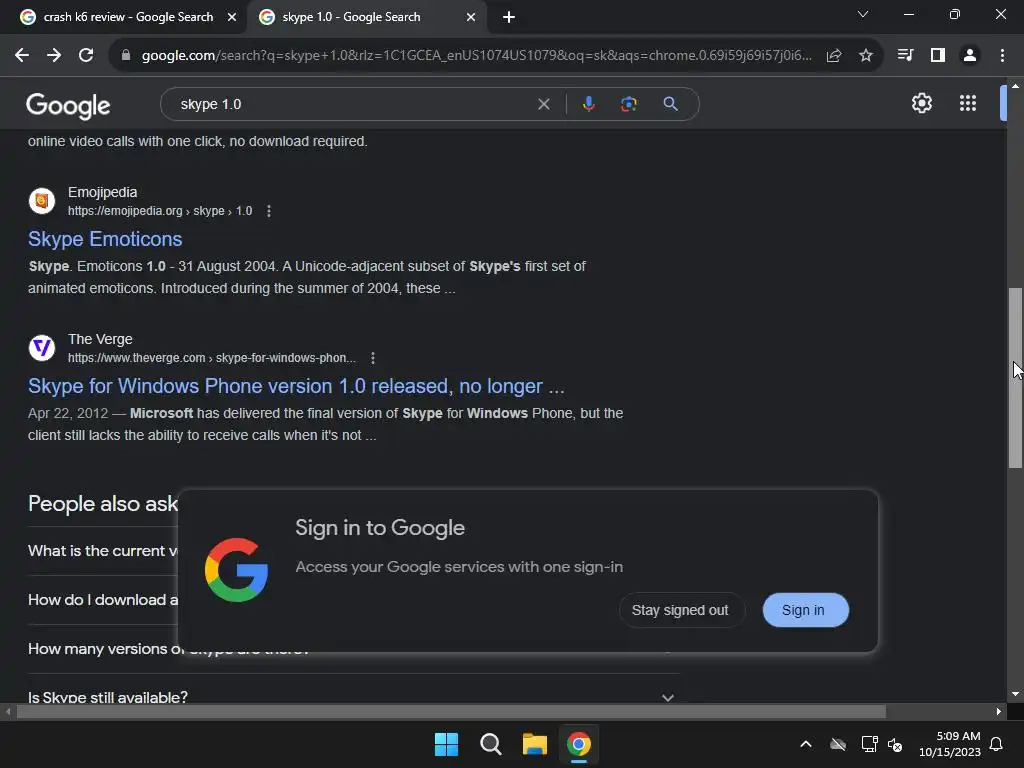Open the media controls toolbar icon
The height and width of the screenshot is (768, 1024).
click(x=905, y=56)
